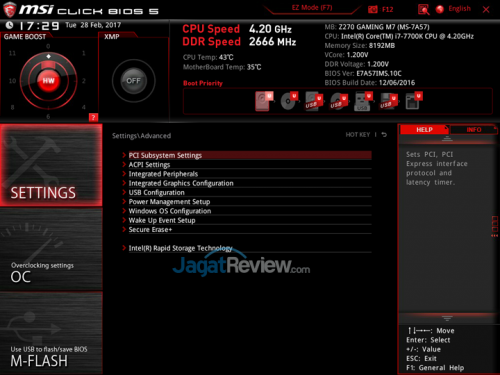Select the USB key boot priority icon

363,101
